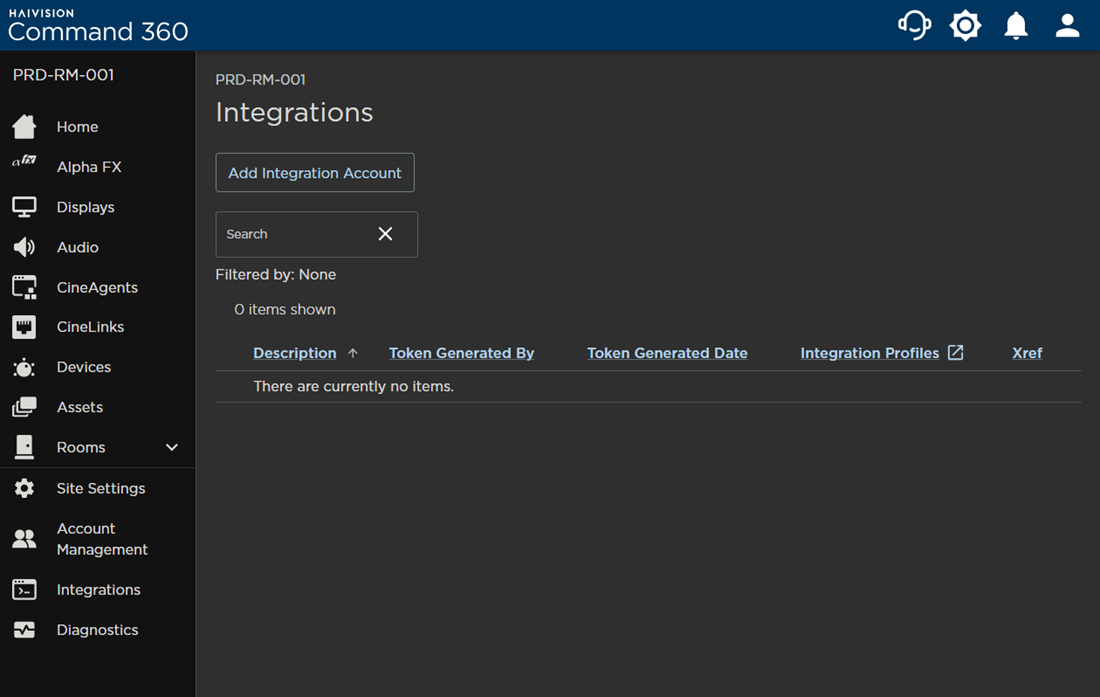Click the CineAgents icon
This screenshot has width=1100, height=697.
(x=25, y=287)
